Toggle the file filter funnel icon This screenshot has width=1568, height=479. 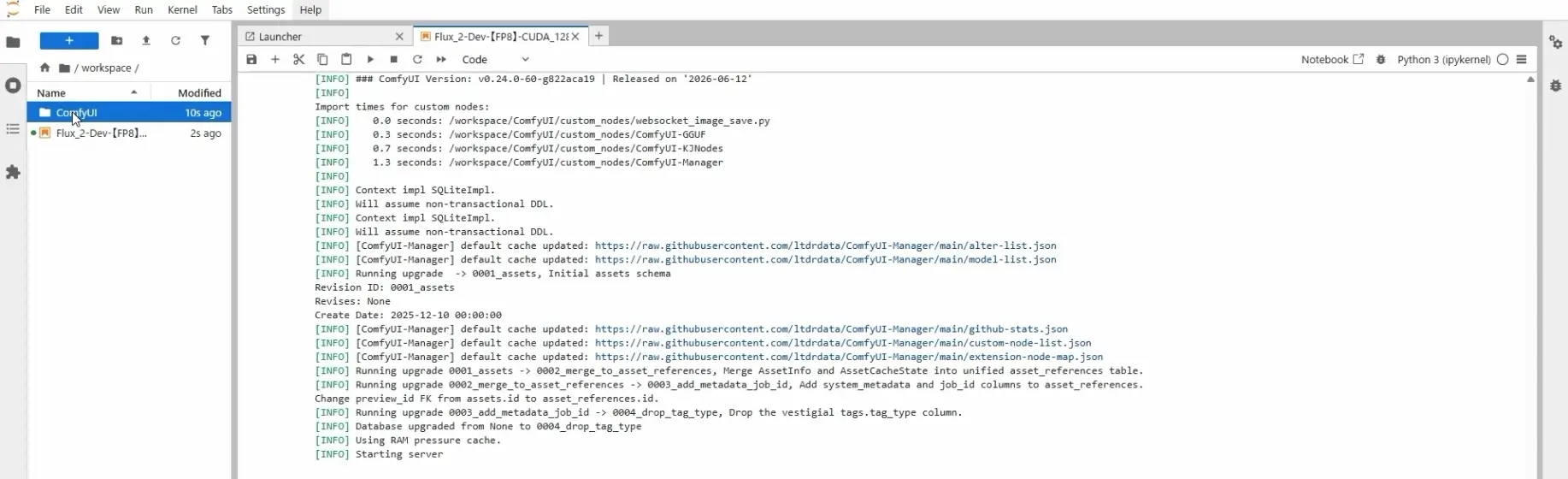(205, 40)
